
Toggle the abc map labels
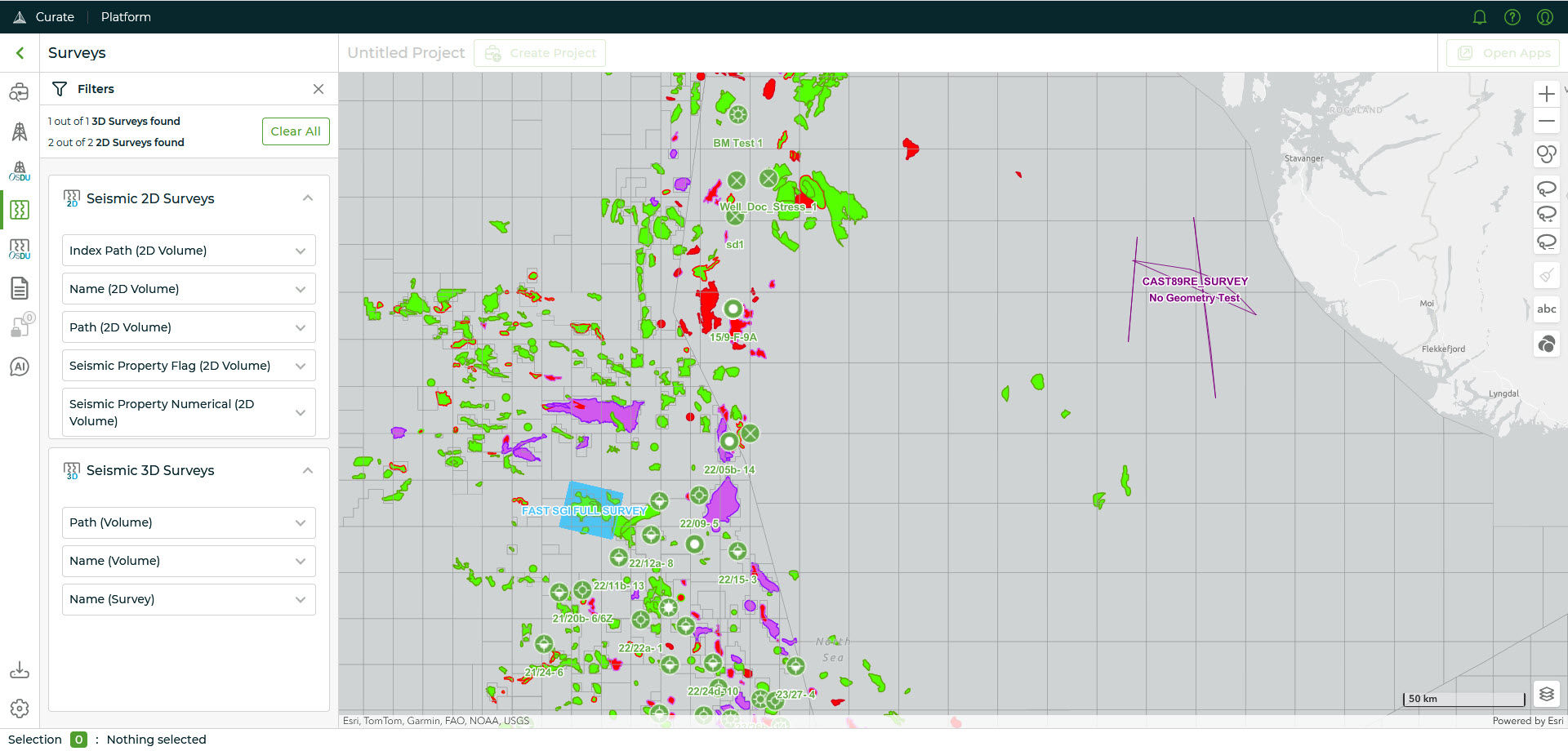[x=1546, y=309]
